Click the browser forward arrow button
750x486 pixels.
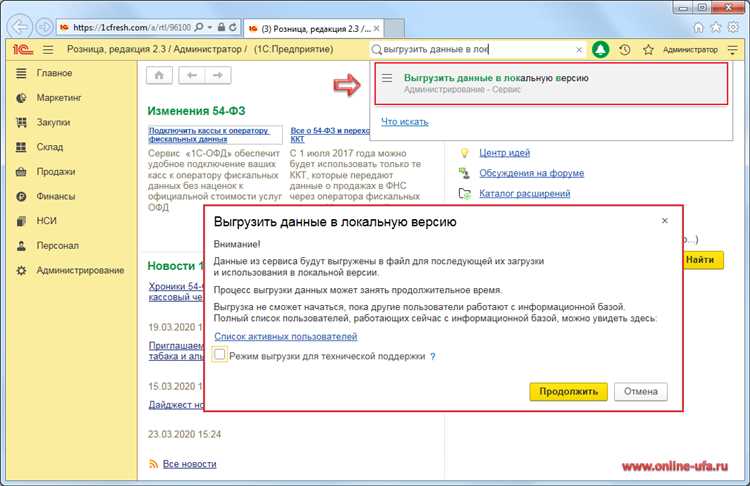[44, 27]
